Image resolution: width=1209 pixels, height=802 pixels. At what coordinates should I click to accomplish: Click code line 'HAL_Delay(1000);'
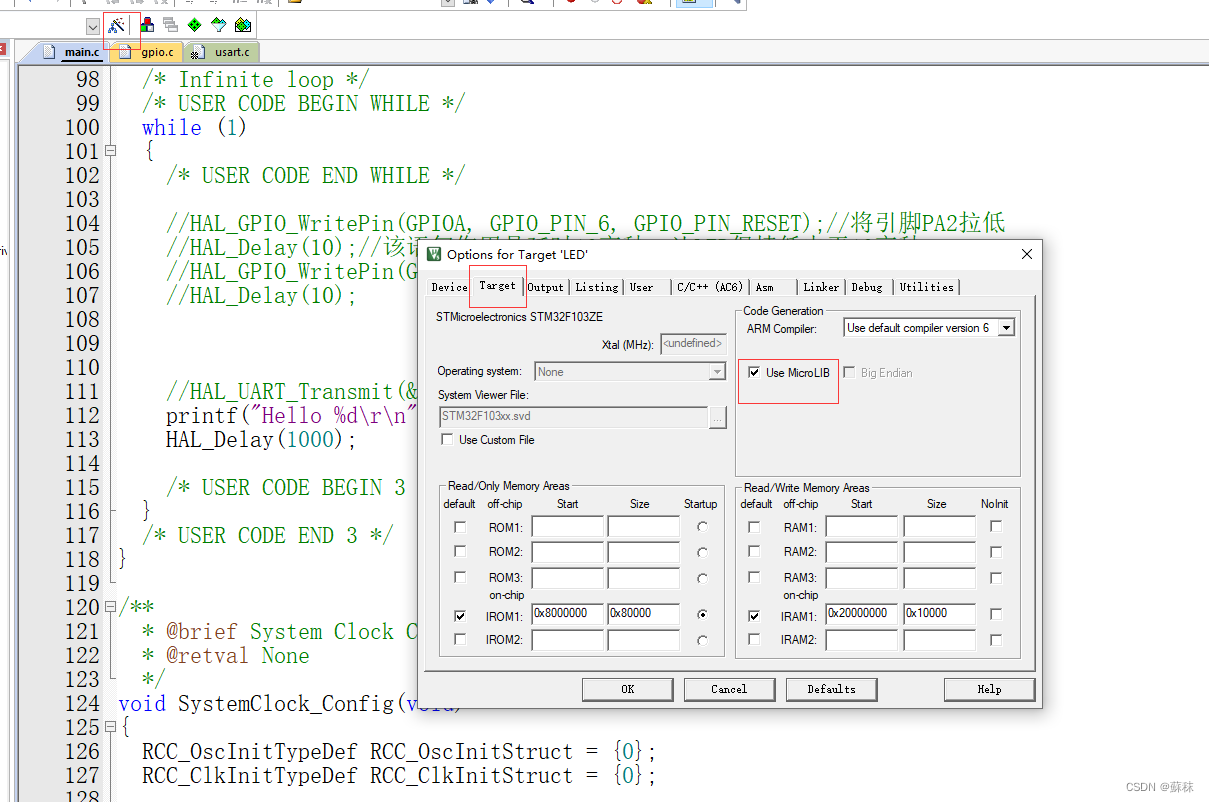pyautogui.click(x=261, y=440)
